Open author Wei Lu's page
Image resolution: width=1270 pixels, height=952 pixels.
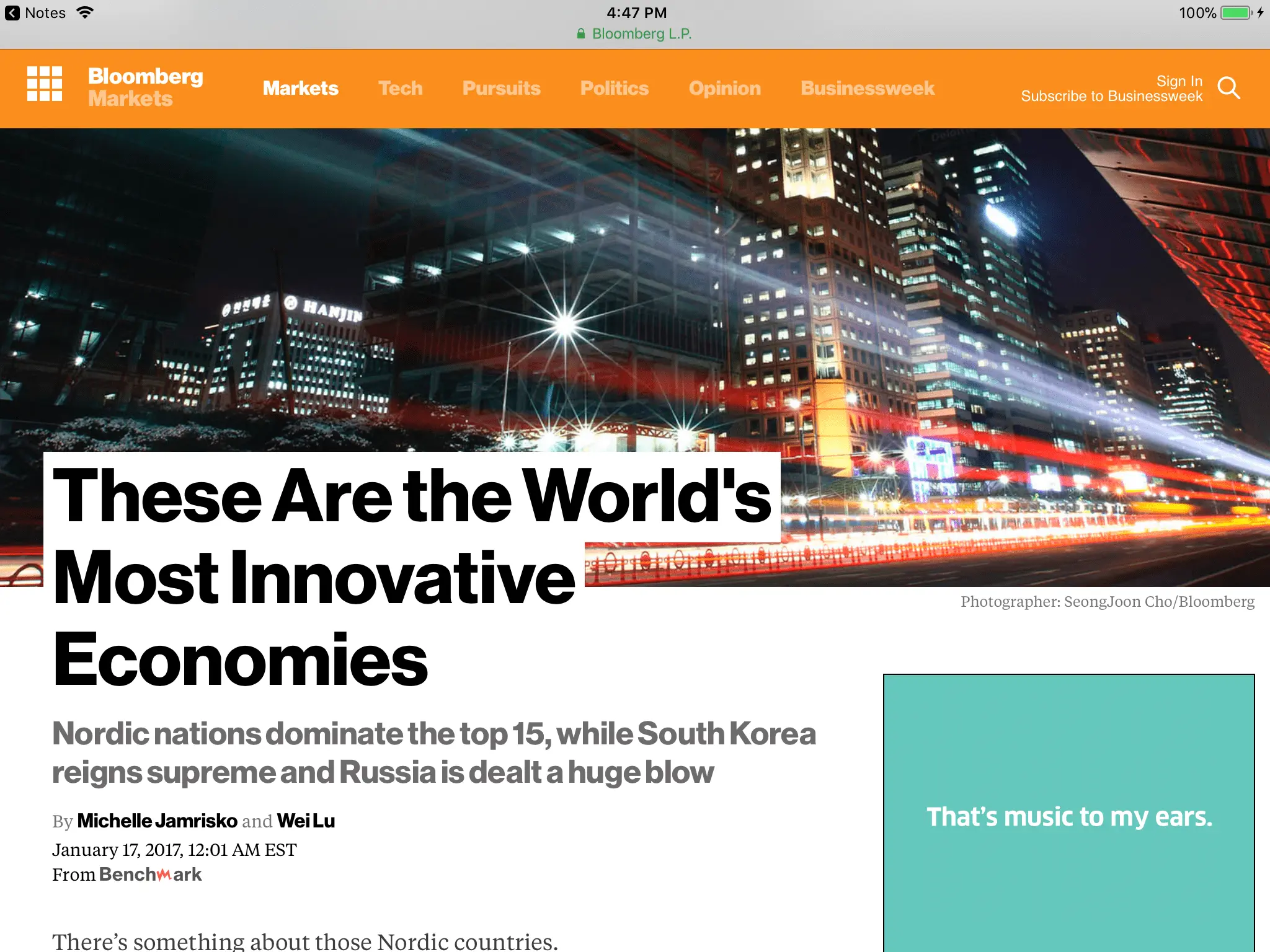(x=306, y=821)
